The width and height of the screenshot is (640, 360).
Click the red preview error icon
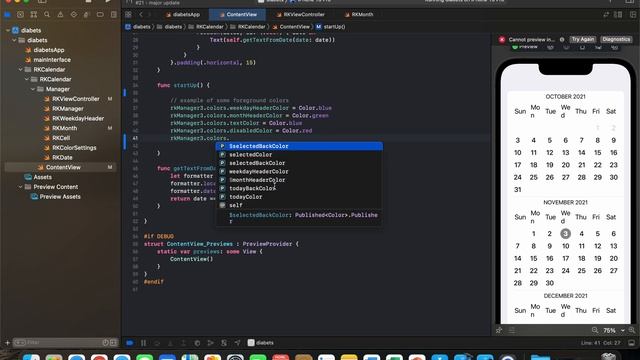click(502, 40)
